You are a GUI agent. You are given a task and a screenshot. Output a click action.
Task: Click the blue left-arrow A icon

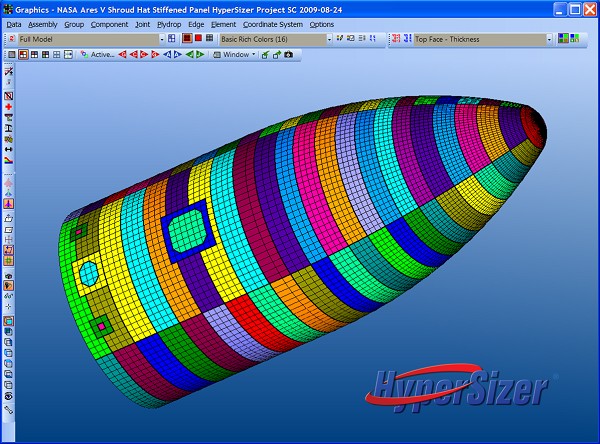(167, 55)
